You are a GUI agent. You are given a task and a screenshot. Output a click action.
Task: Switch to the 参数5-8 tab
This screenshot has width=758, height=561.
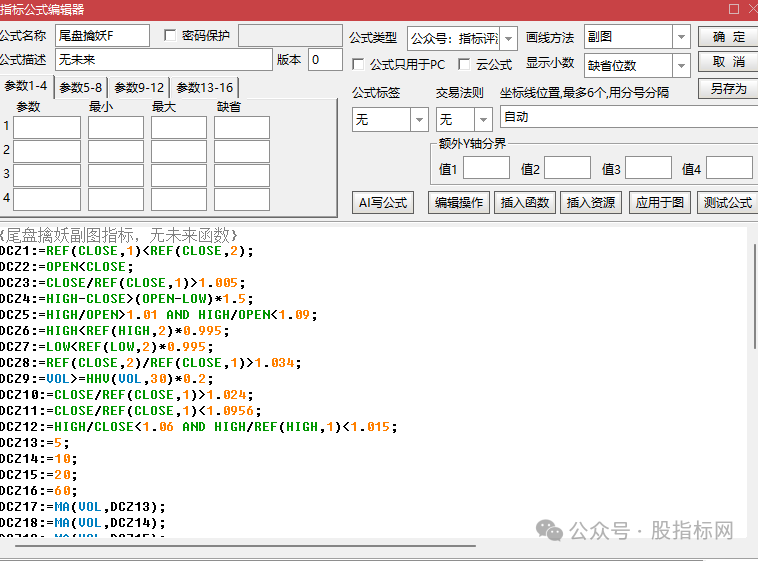coord(81,88)
